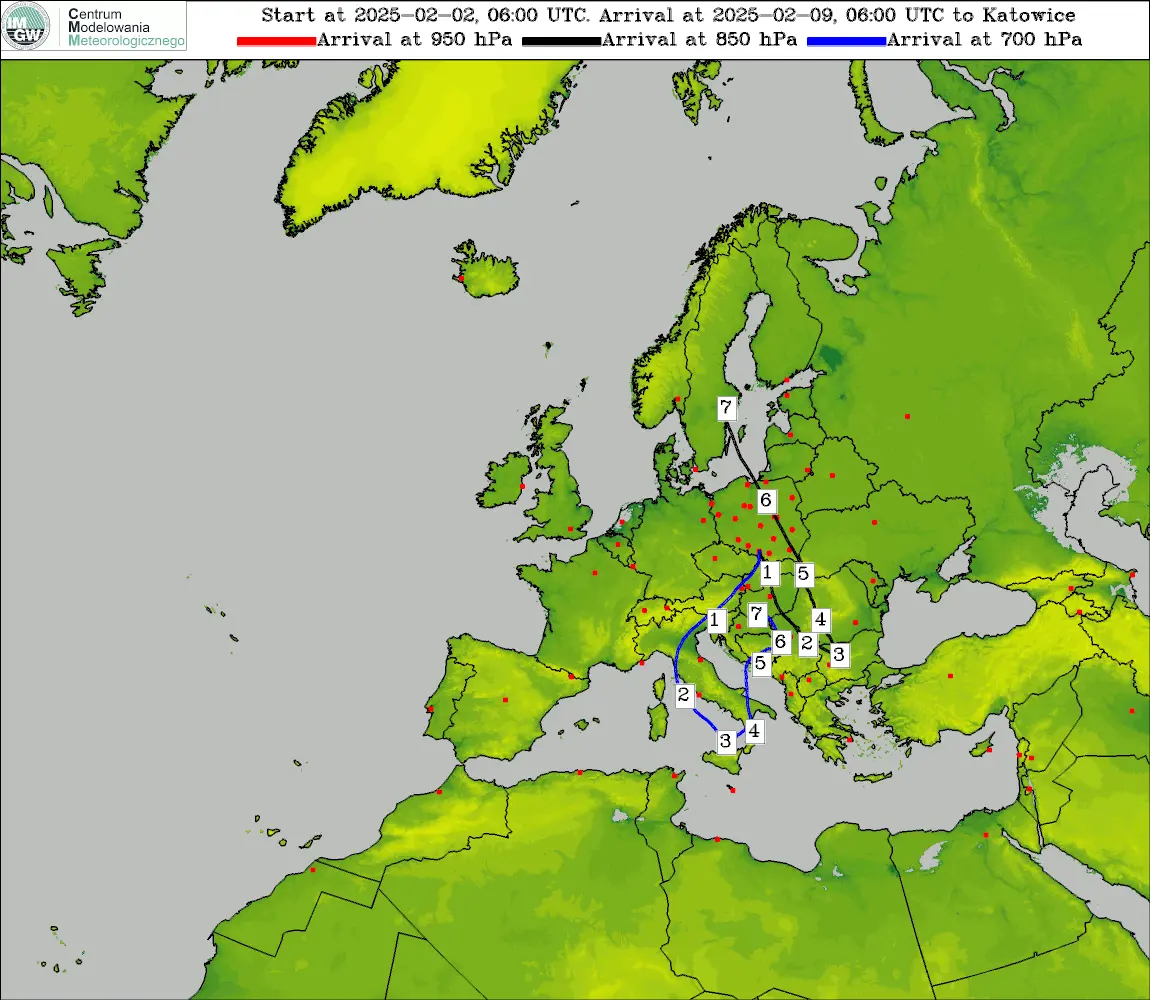Viewport: 1150px width, 1000px height.
Task: Click the Centrum Modelowania Meteorologicznego label
Action: [125, 27]
